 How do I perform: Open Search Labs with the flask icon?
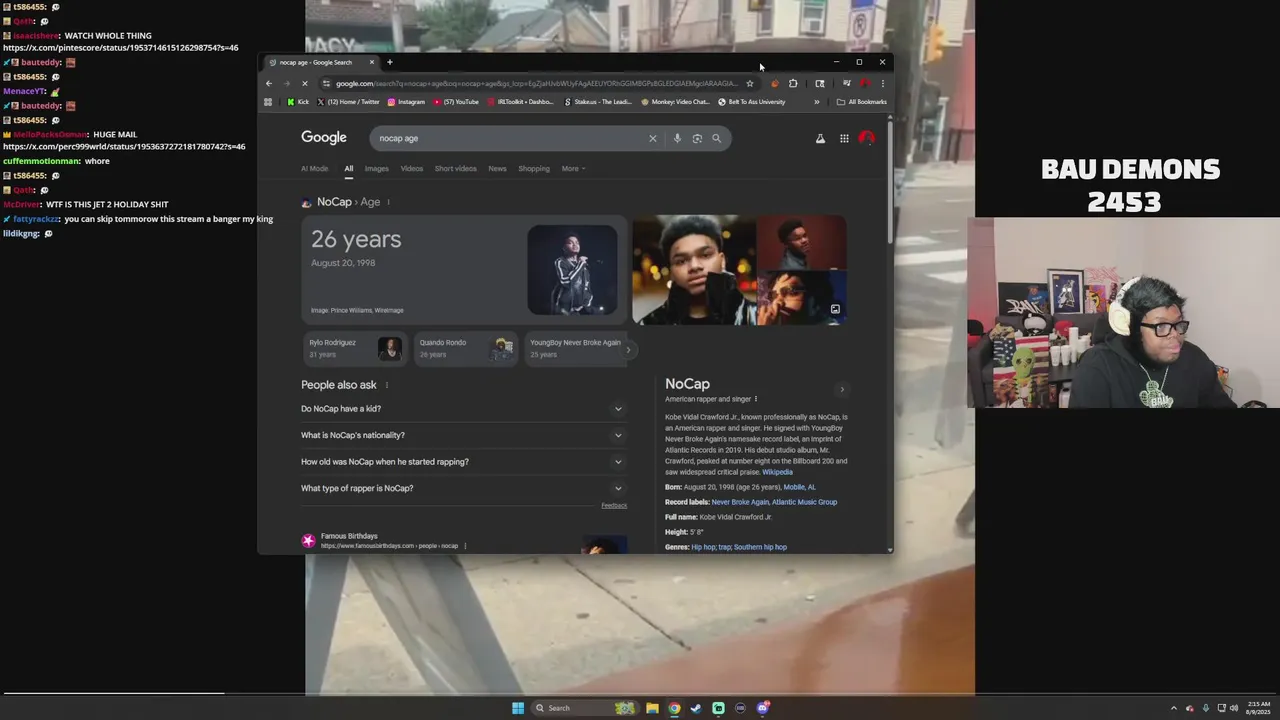(x=820, y=138)
